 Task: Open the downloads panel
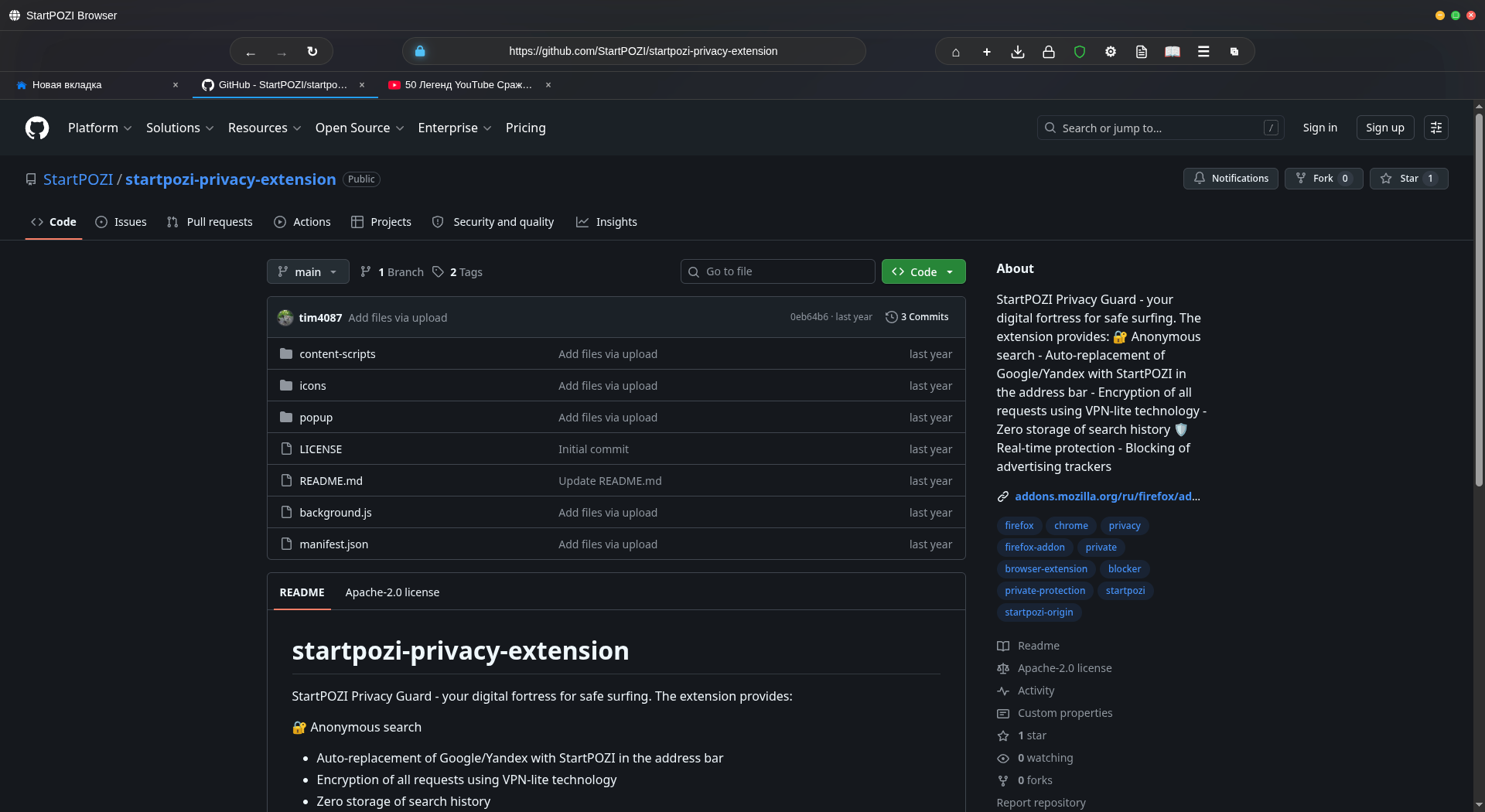point(1018,52)
